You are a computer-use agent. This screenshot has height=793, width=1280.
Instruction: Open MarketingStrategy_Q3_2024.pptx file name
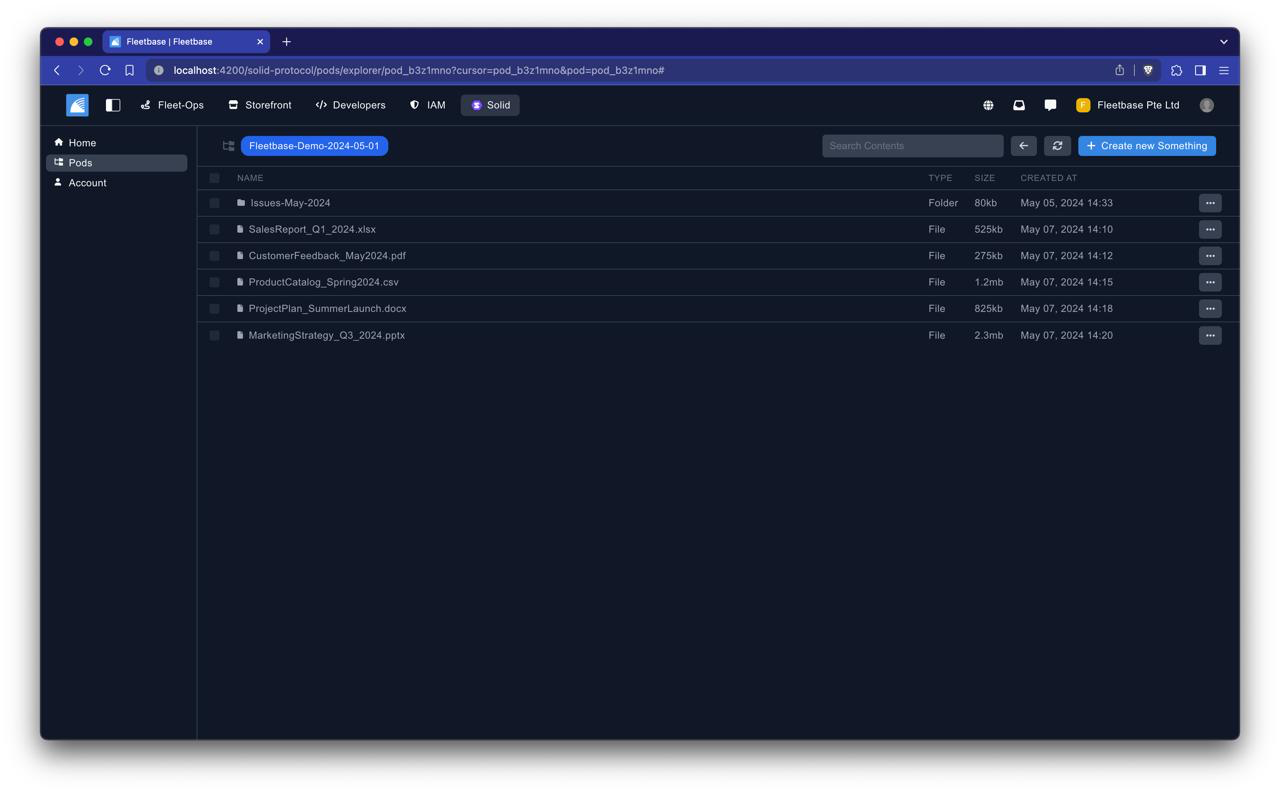(x=327, y=335)
